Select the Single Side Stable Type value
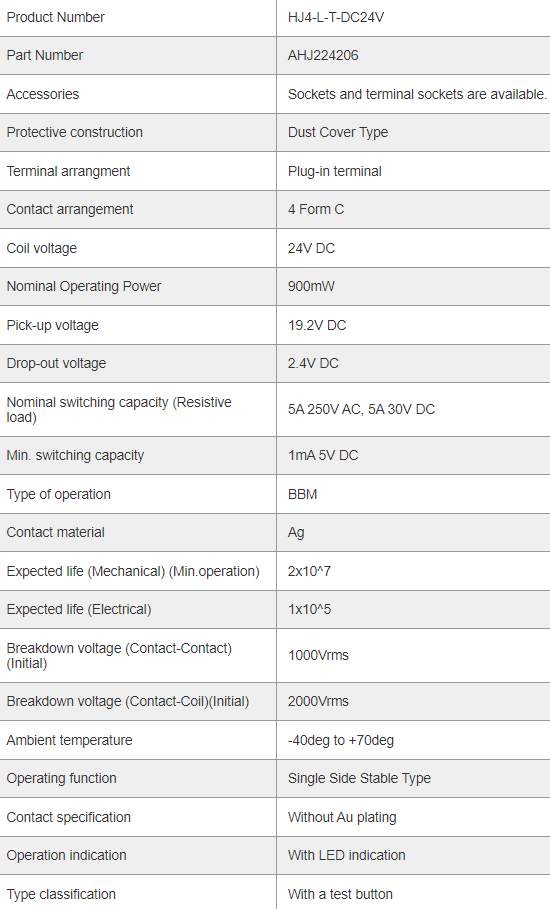The height and width of the screenshot is (909, 550). (x=359, y=779)
